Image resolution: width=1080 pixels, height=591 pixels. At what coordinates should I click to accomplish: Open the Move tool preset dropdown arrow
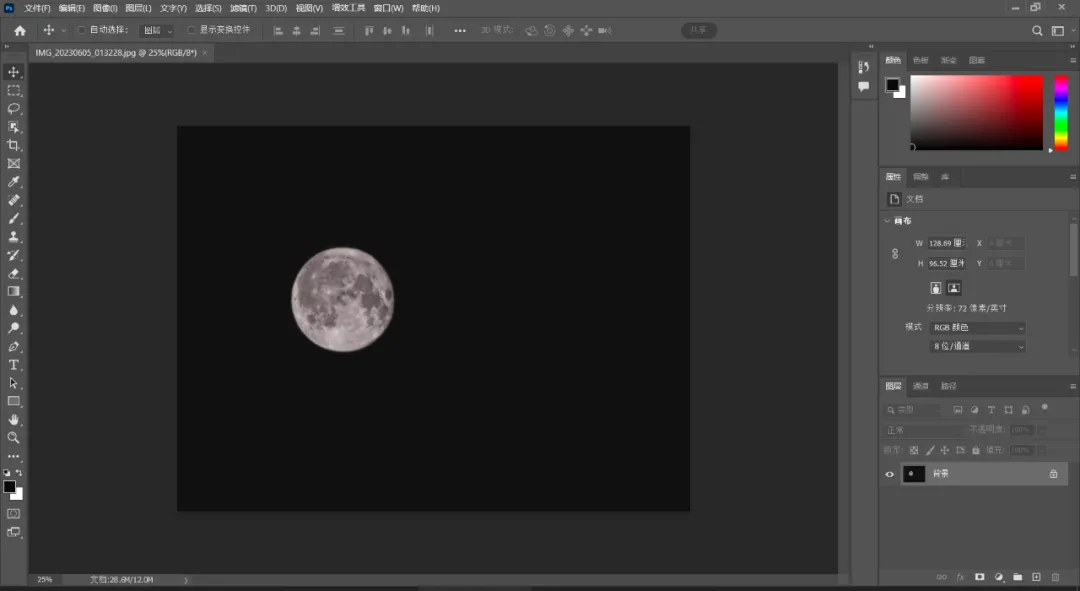point(64,30)
